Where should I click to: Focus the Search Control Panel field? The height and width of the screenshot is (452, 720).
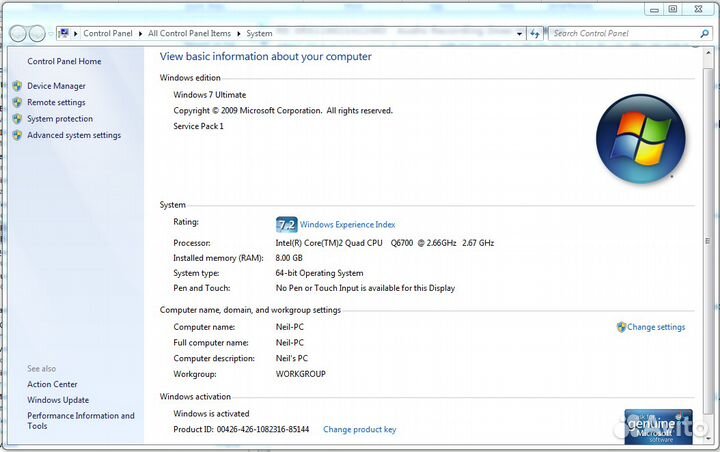coord(624,34)
